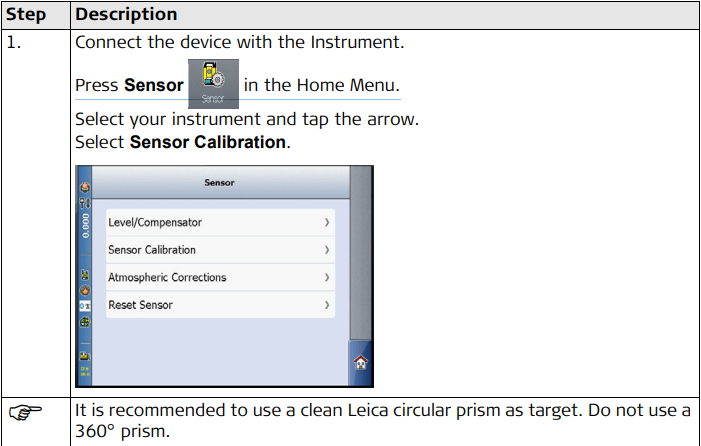Viewport: 701px width, 446px height.
Task: Click the topmost orange status icon in the sidebar
Action: pyautogui.click(x=83, y=188)
